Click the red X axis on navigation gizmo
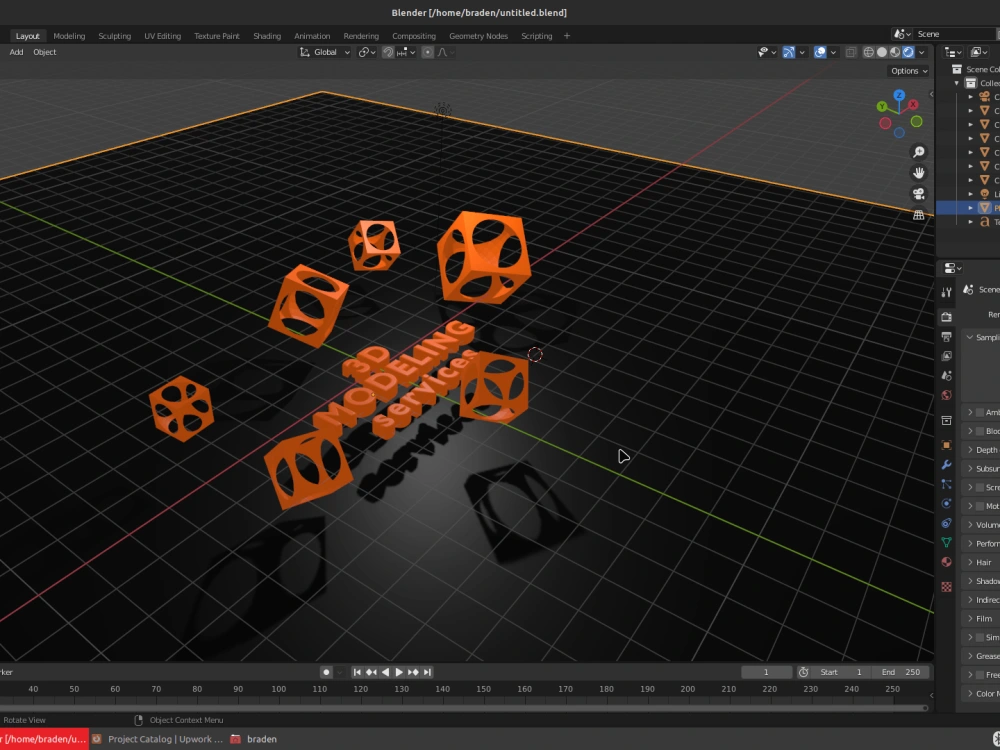 pos(913,104)
